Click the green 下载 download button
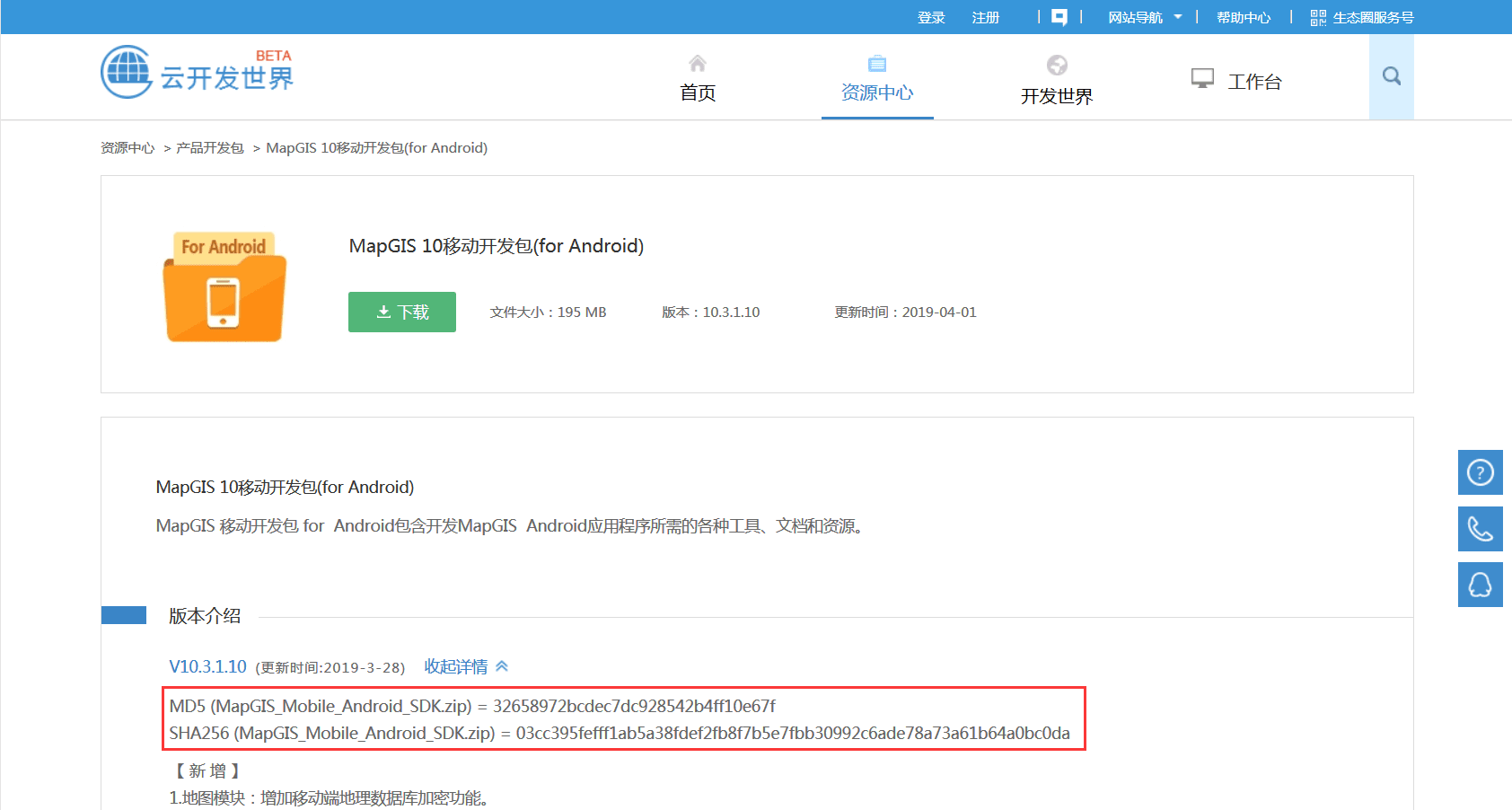The height and width of the screenshot is (810, 1512). coord(402,312)
